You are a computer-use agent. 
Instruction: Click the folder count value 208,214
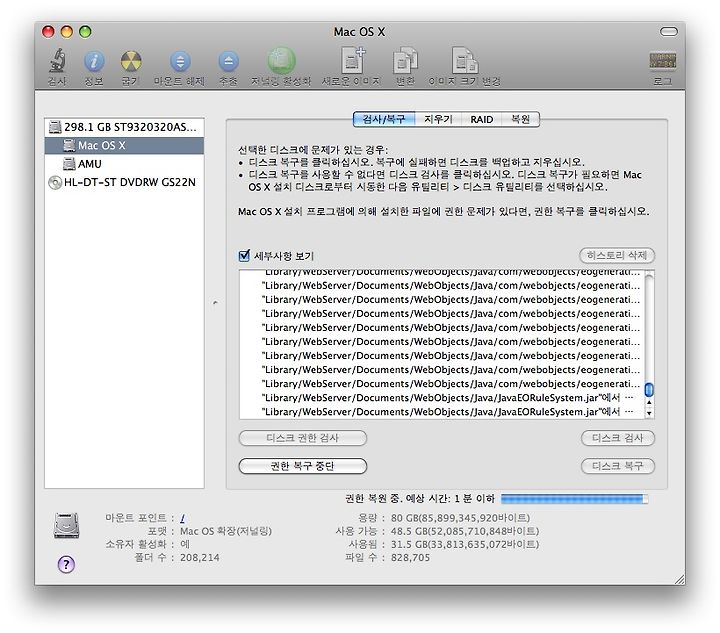(x=199, y=558)
